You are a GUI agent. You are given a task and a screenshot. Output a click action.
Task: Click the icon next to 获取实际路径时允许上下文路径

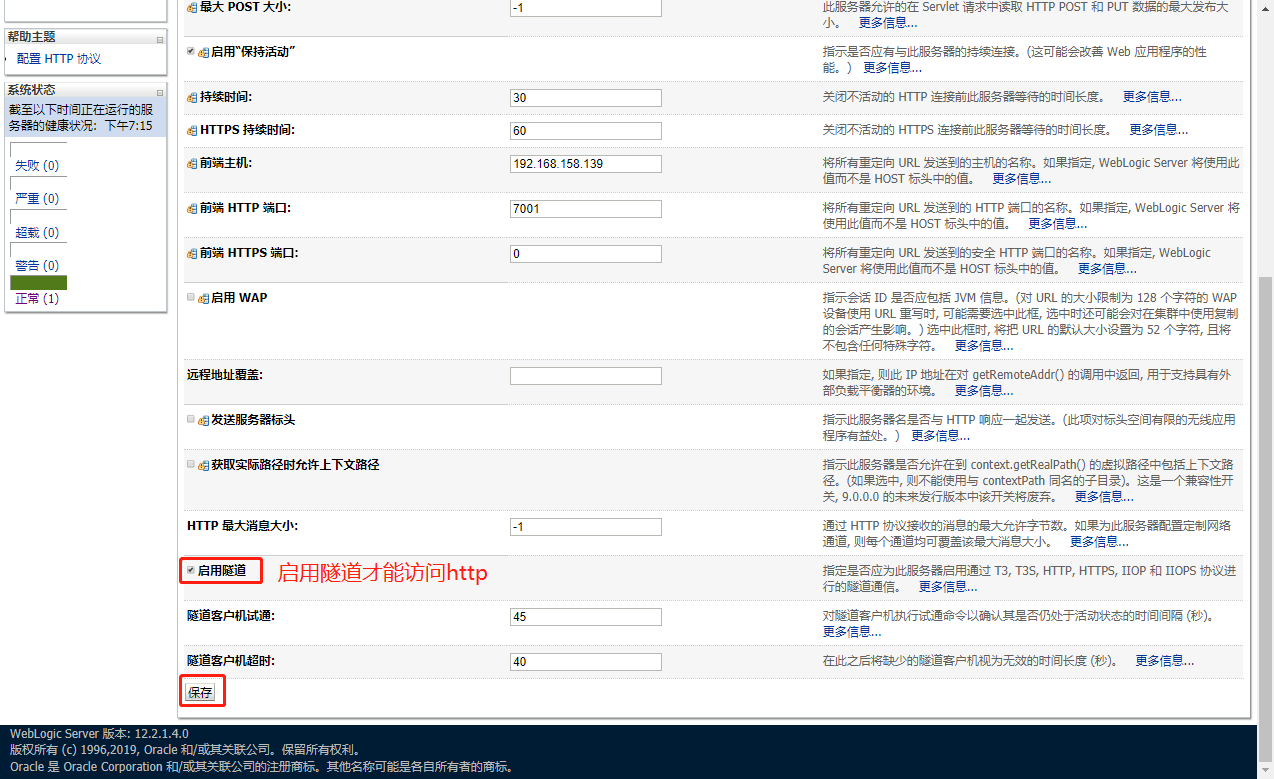204,465
